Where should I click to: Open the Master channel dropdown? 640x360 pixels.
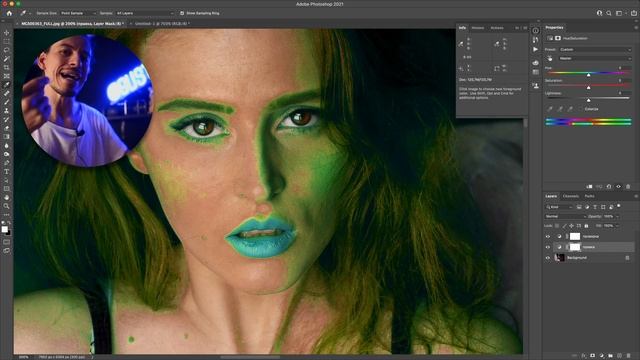[x=595, y=58]
